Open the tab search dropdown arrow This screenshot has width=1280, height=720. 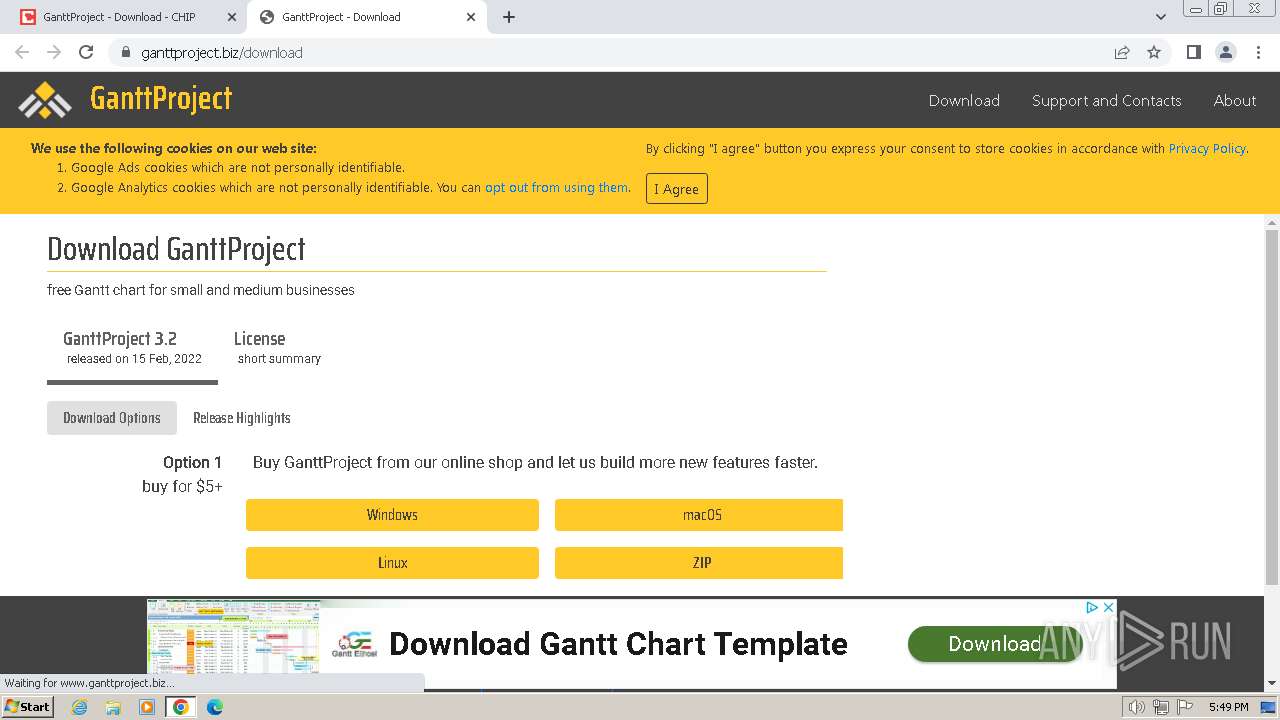[x=1161, y=17]
